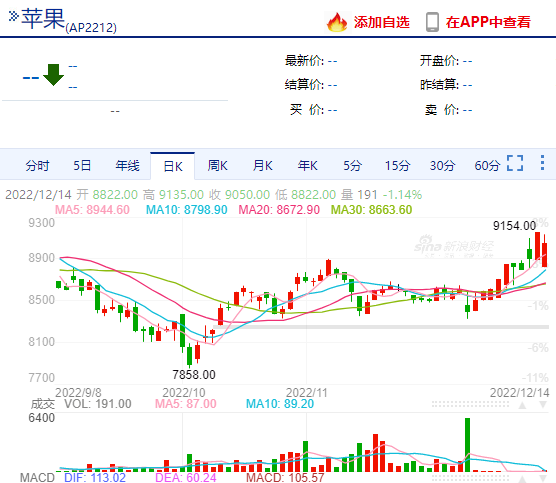Switch to the 30分 chart tab
Image resolution: width=556 pixels, height=483 pixels.
click(443, 166)
